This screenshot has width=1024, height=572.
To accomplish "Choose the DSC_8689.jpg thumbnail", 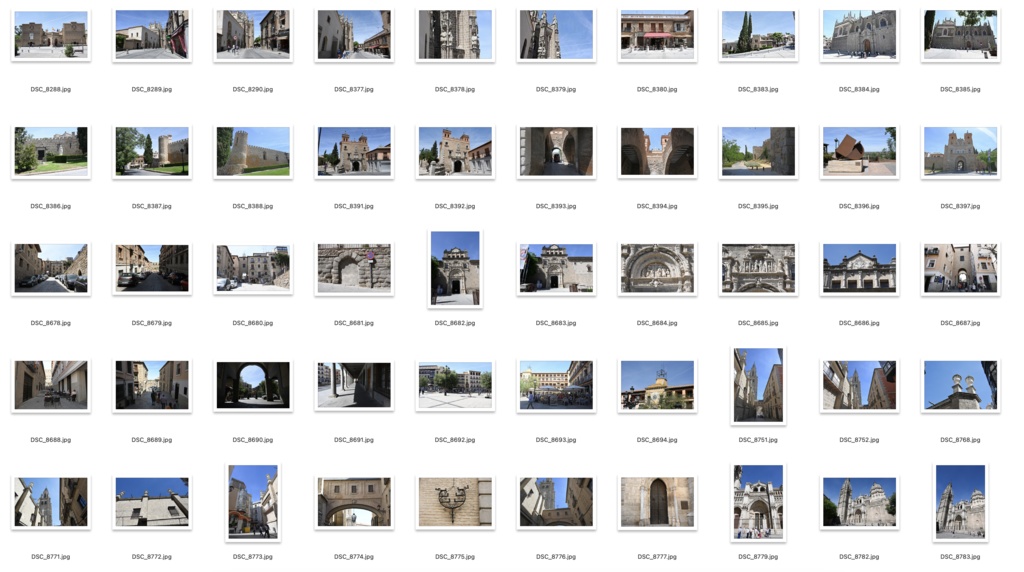I will click(x=152, y=385).
